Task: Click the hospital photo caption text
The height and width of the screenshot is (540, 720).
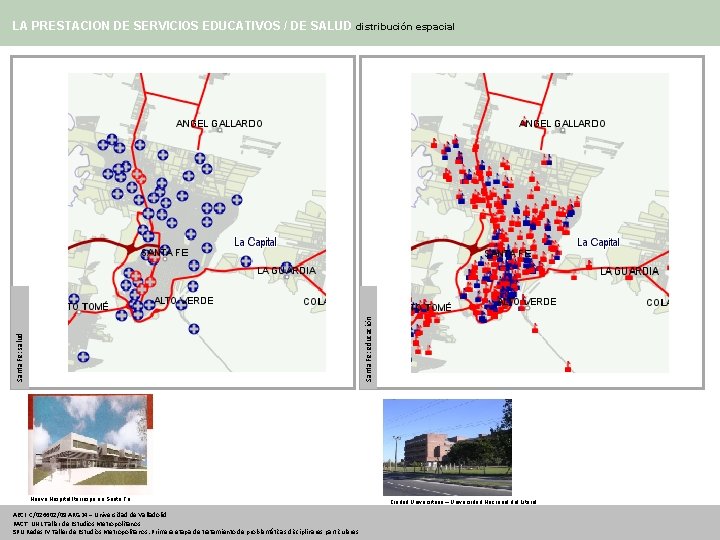Action: 80,499
